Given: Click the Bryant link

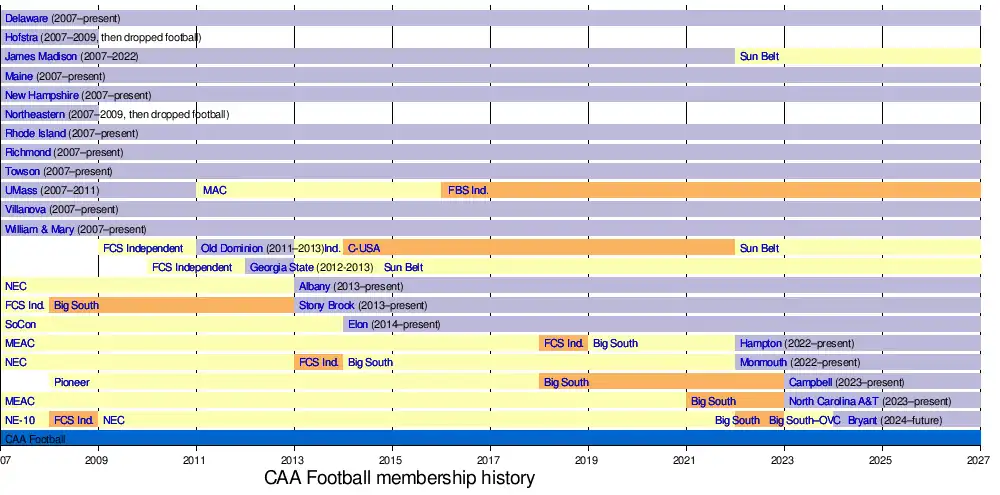Looking at the screenshot, I should [x=862, y=420].
